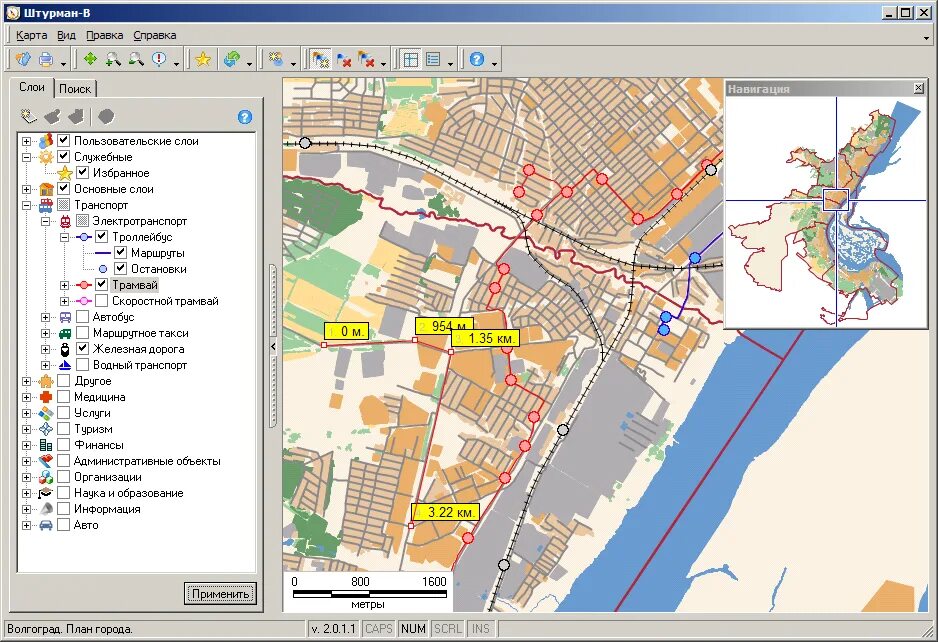
Task: Click the open map toolbar icon
Action: coord(23,59)
